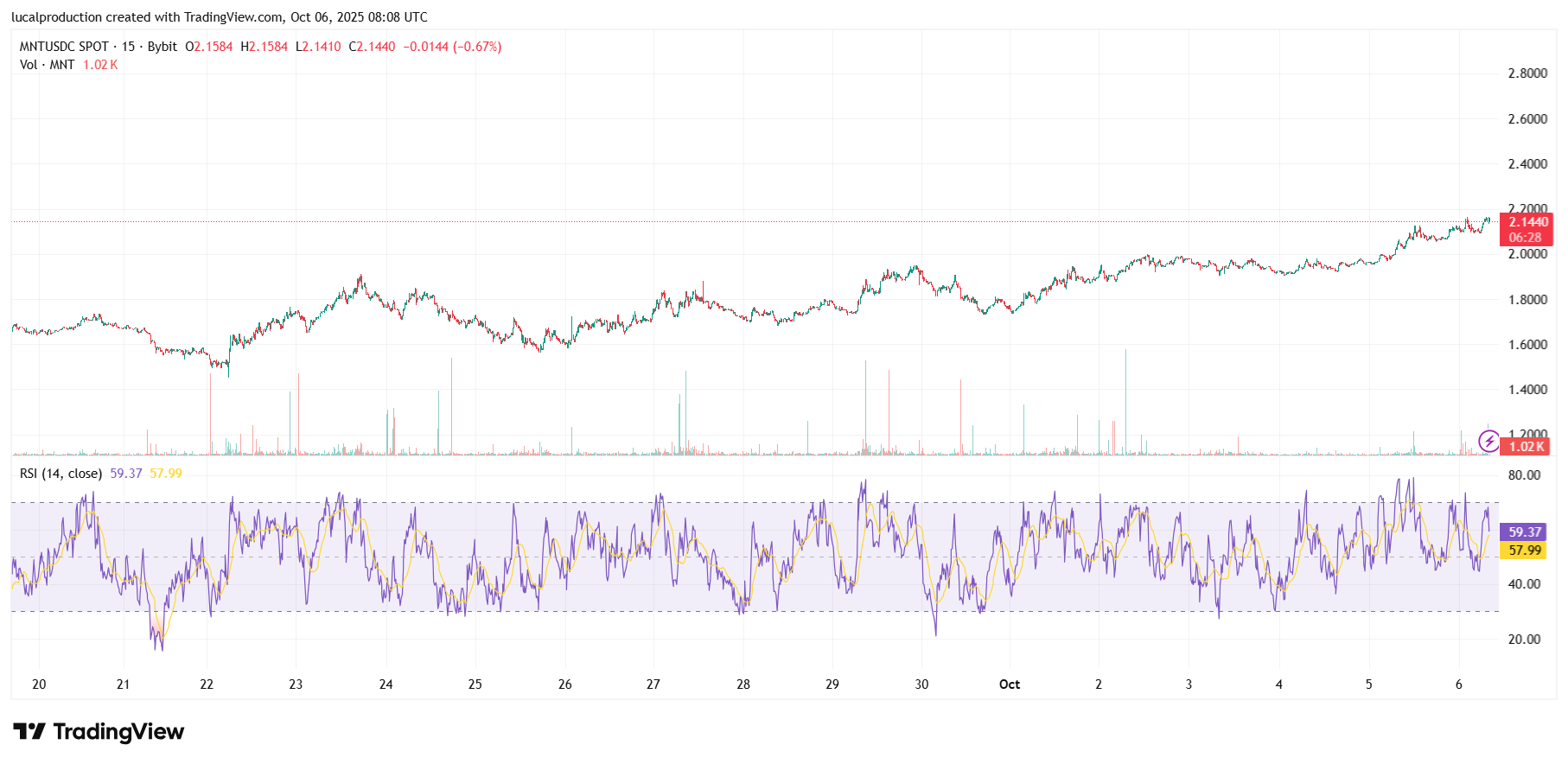Image resolution: width=1568 pixels, height=764 pixels.
Task: Click the purple lightning bolt icon
Action: pos(1488,442)
